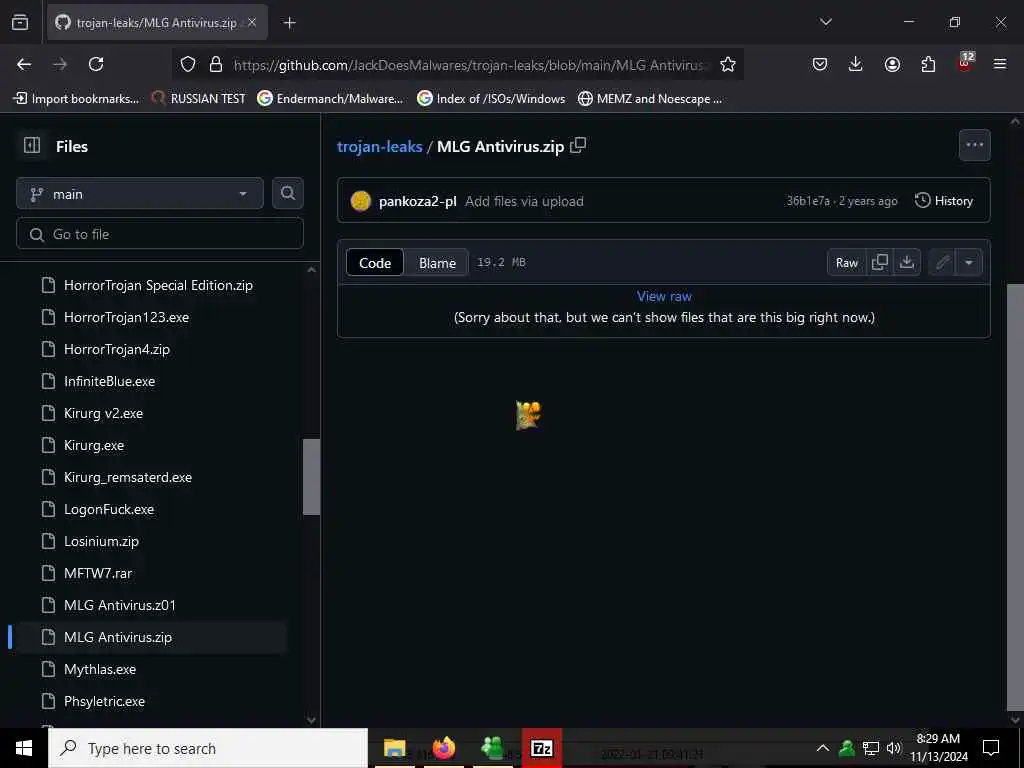Open the Windows Start menu
Screen dimensions: 1024x768
click(24, 748)
